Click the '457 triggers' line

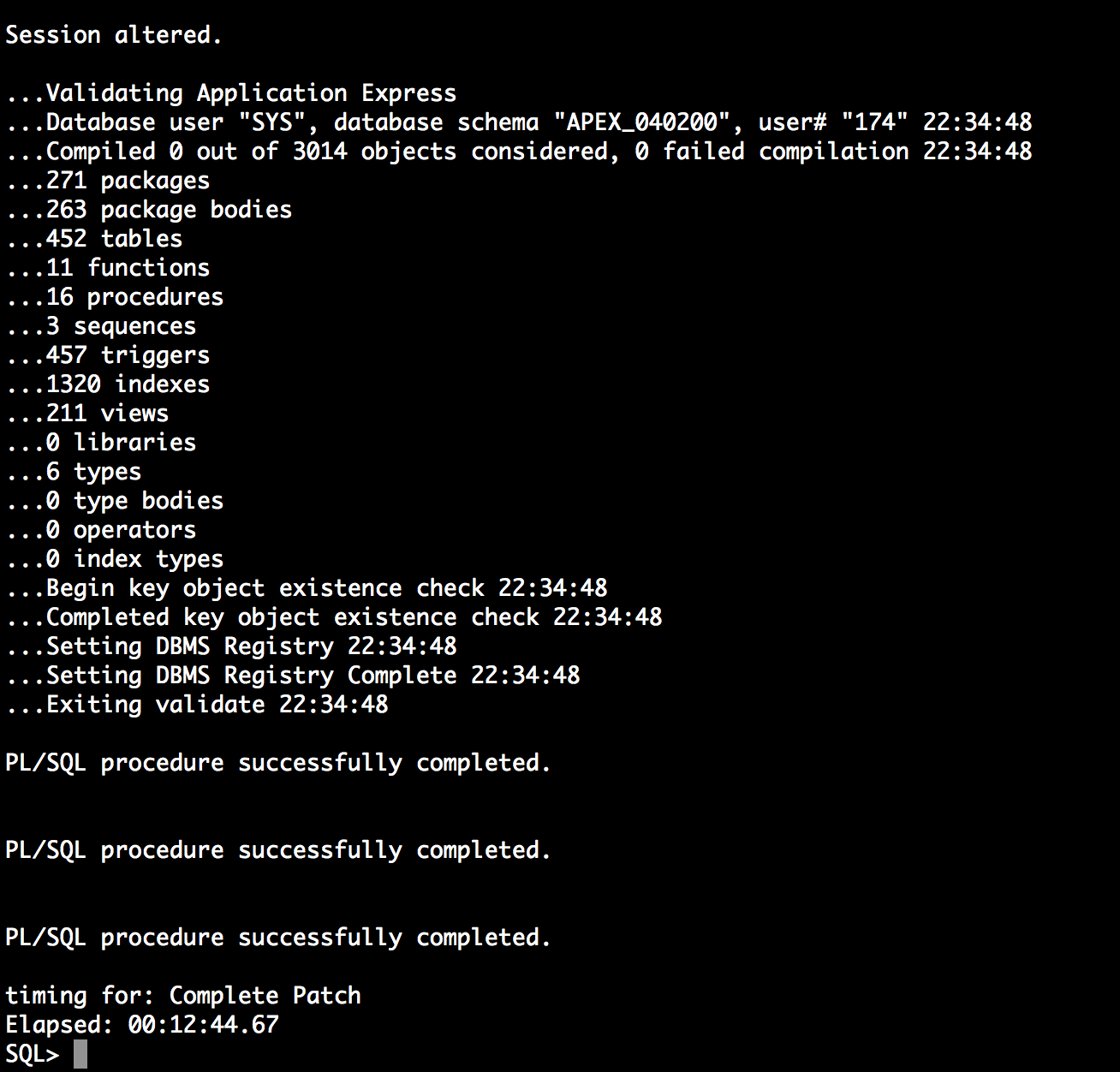108,355
